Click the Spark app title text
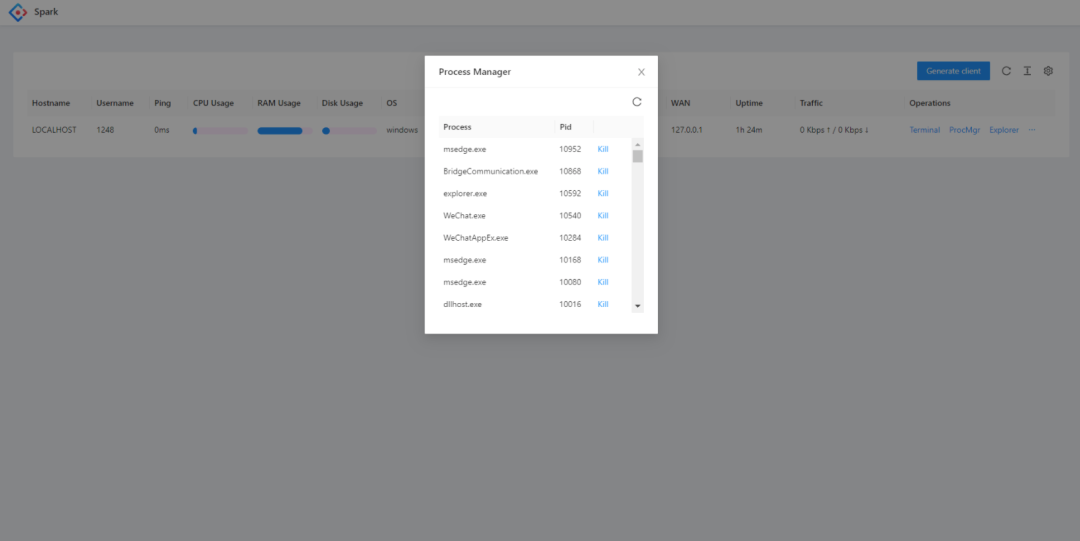 pyautogui.click(x=46, y=12)
